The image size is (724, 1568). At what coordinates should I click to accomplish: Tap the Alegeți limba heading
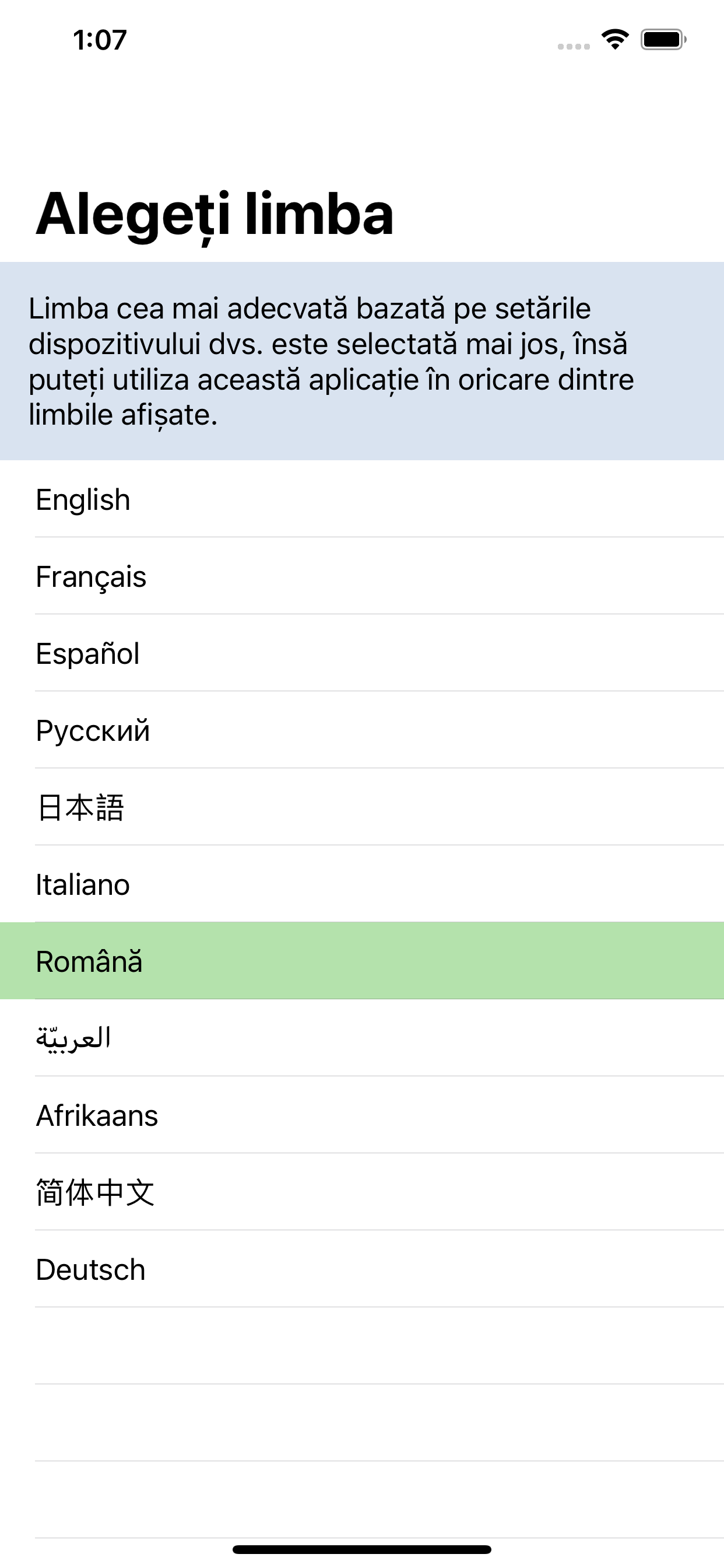point(215,213)
